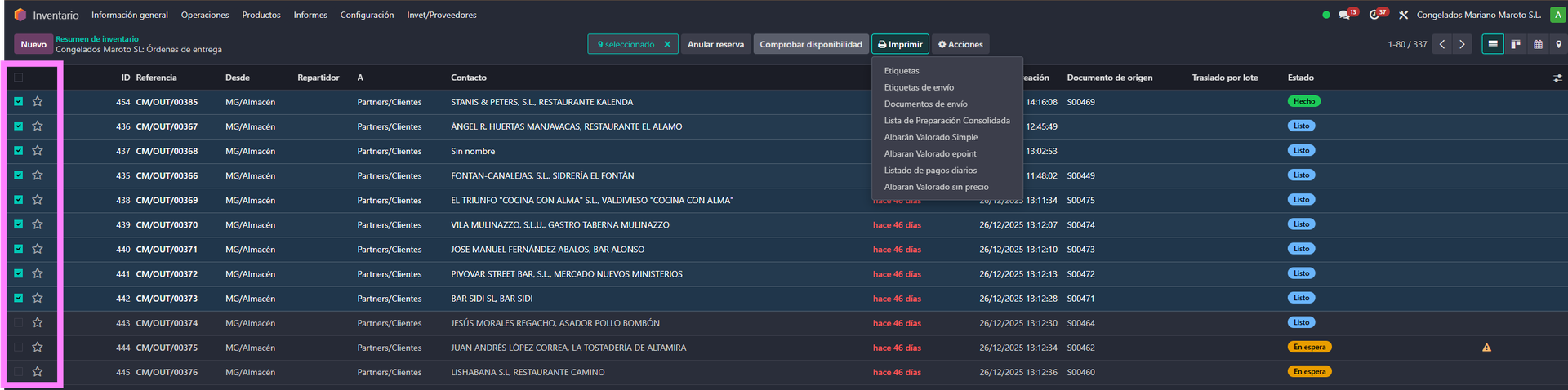
Task: Open the activities clock icon with 37 badge
Action: [x=1374, y=15]
